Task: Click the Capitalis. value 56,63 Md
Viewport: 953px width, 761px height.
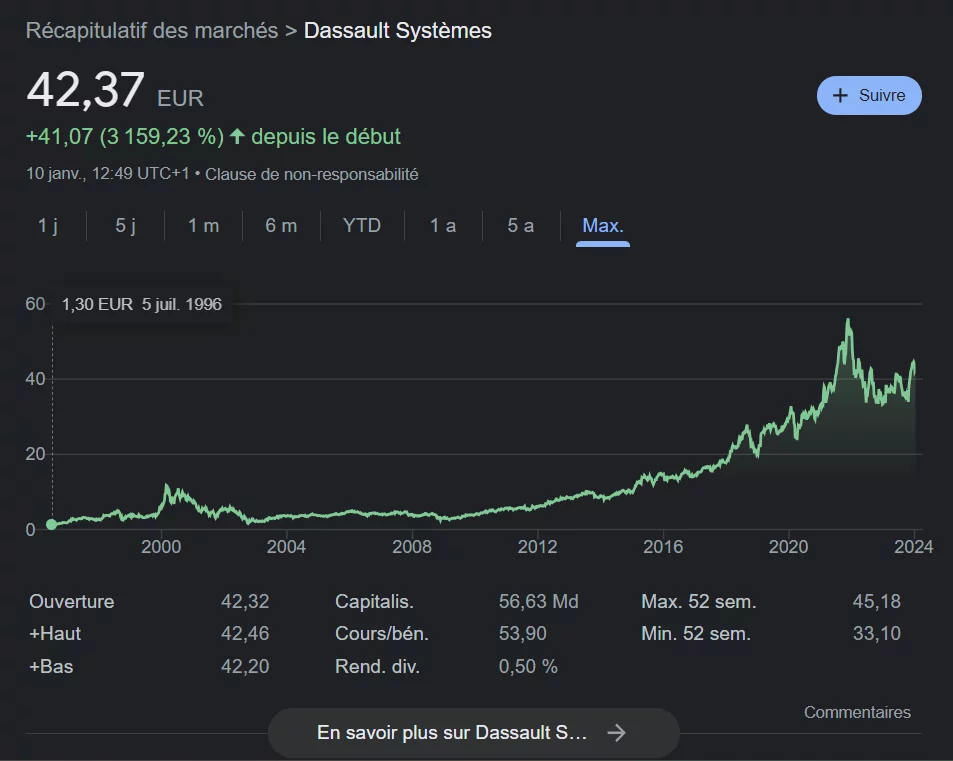Action: click(538, 601)
